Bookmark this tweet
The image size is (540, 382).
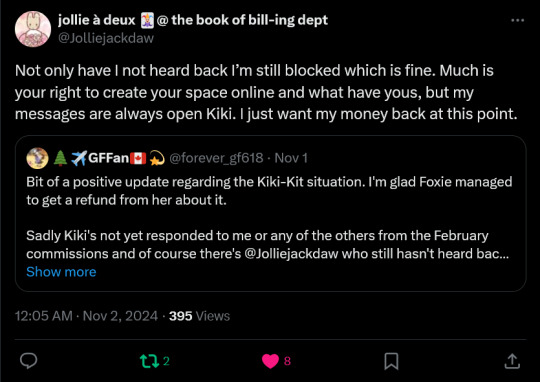pyautogui.click(x=391, y=361)
